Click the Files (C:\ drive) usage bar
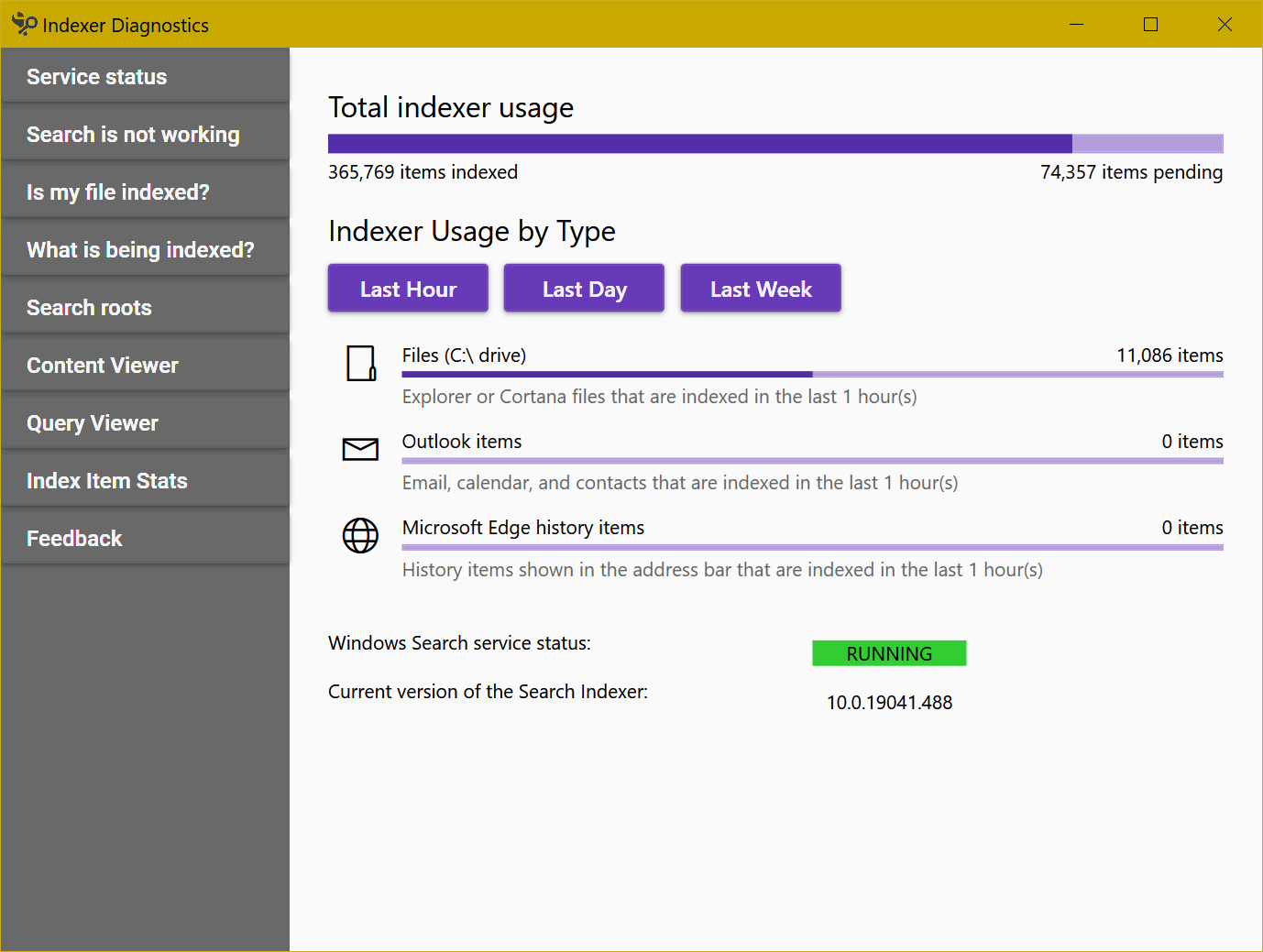Image resolution: width=1263 pixels, height=952 pixels. 812,374
